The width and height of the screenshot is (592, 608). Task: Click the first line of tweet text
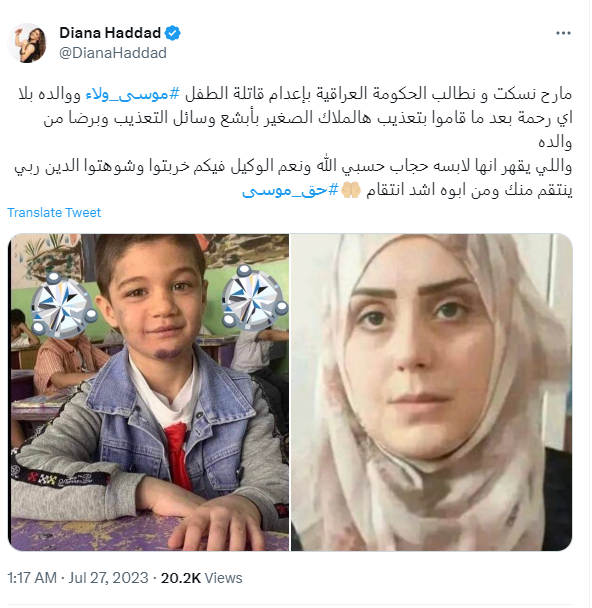click(x=295, y=94)
